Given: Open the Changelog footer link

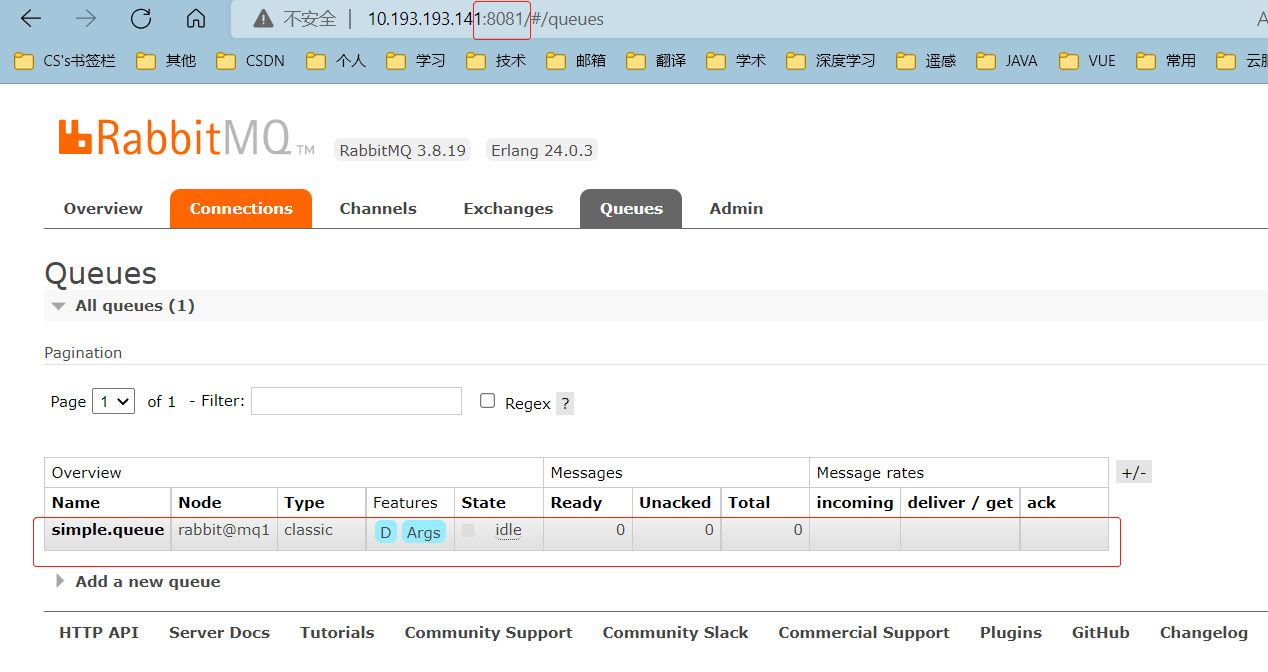Looking at the screenshot, I should pyautogui.click(x=1204, y=633).
